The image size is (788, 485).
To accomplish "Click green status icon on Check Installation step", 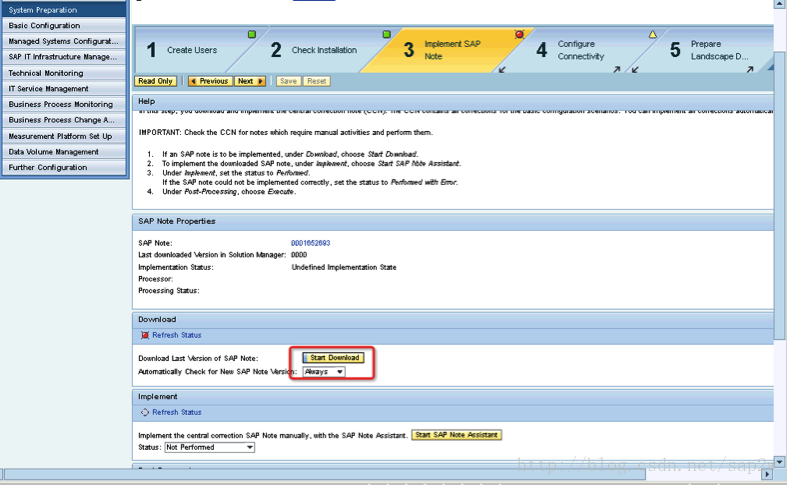I will [386, 35].
